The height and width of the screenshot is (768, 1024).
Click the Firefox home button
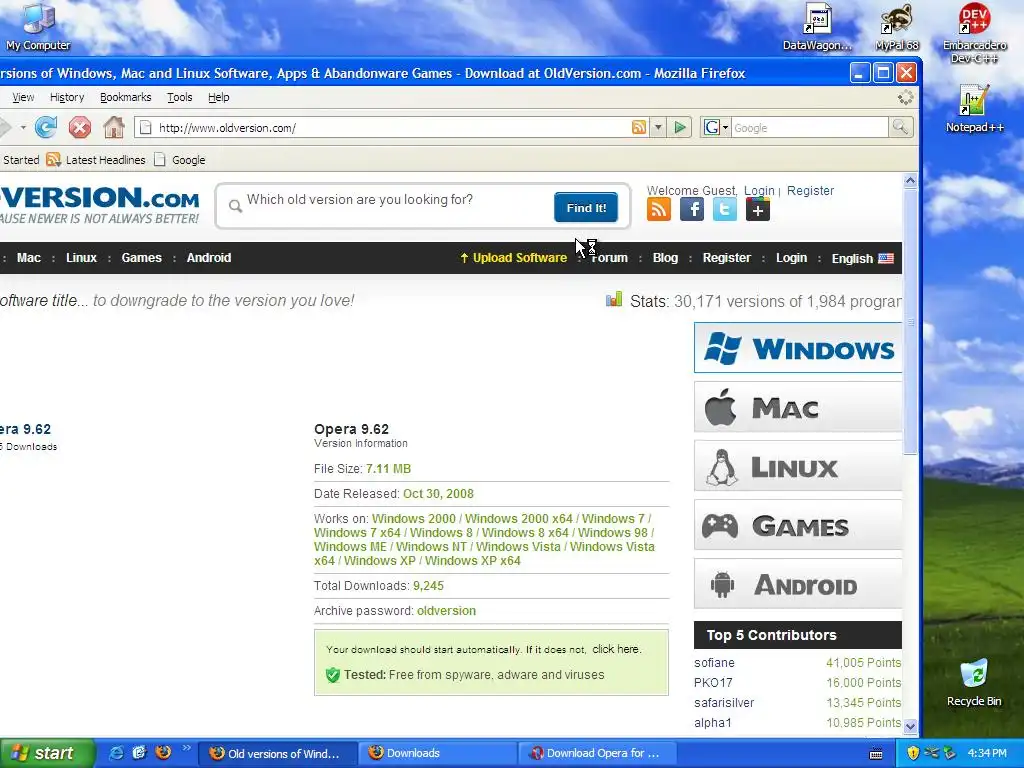click(114, 127)
